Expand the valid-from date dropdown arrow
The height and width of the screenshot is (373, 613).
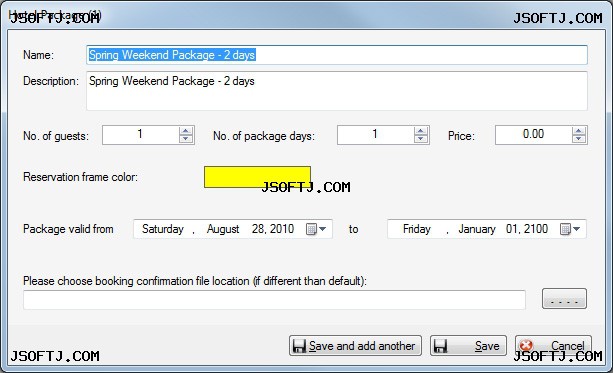[323, 229]
